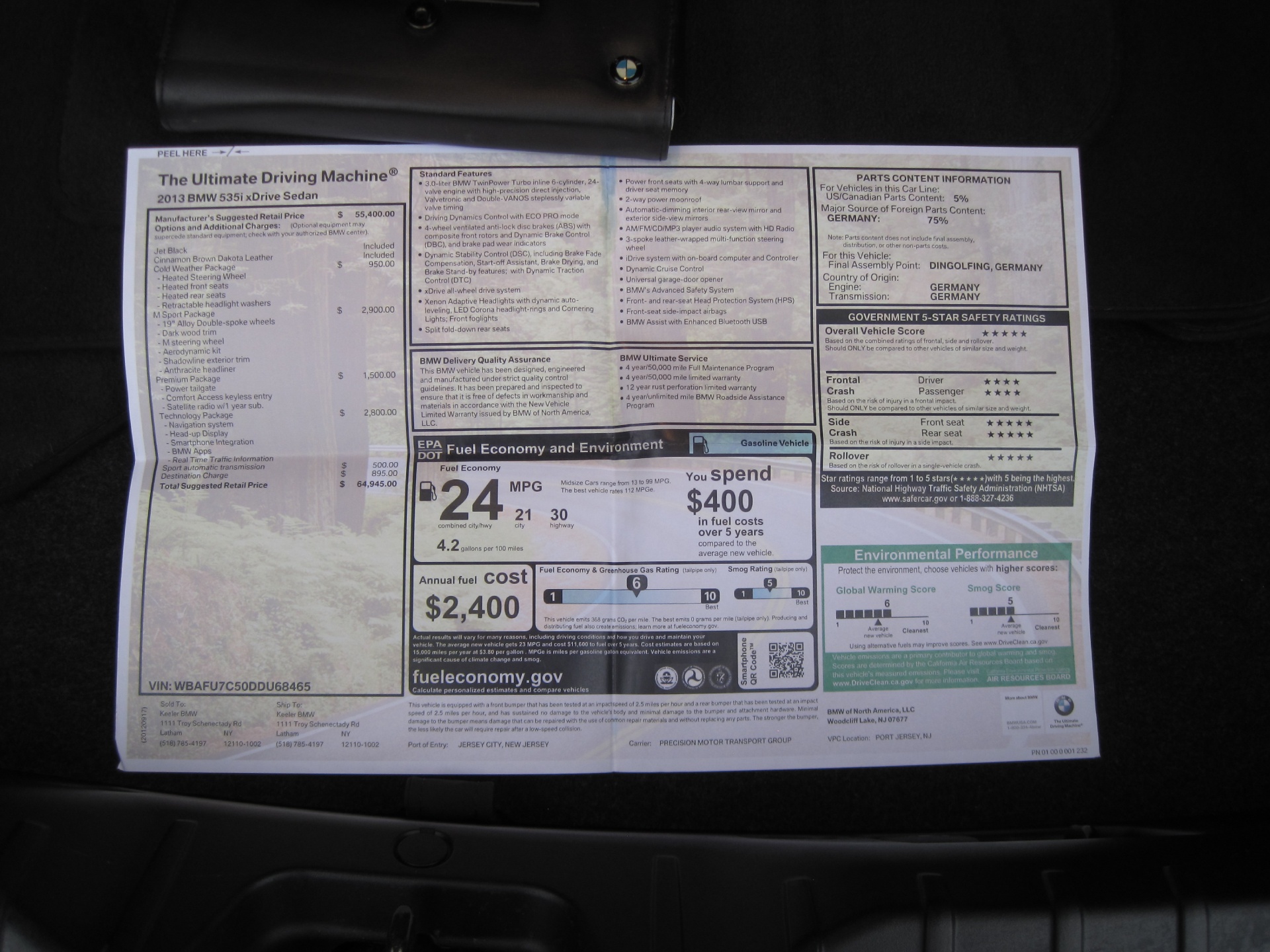This screenshot has width=1270, height=952.
Task: Click the Standard Features heading
Action: pyautogui.click(x=456, y=174)
